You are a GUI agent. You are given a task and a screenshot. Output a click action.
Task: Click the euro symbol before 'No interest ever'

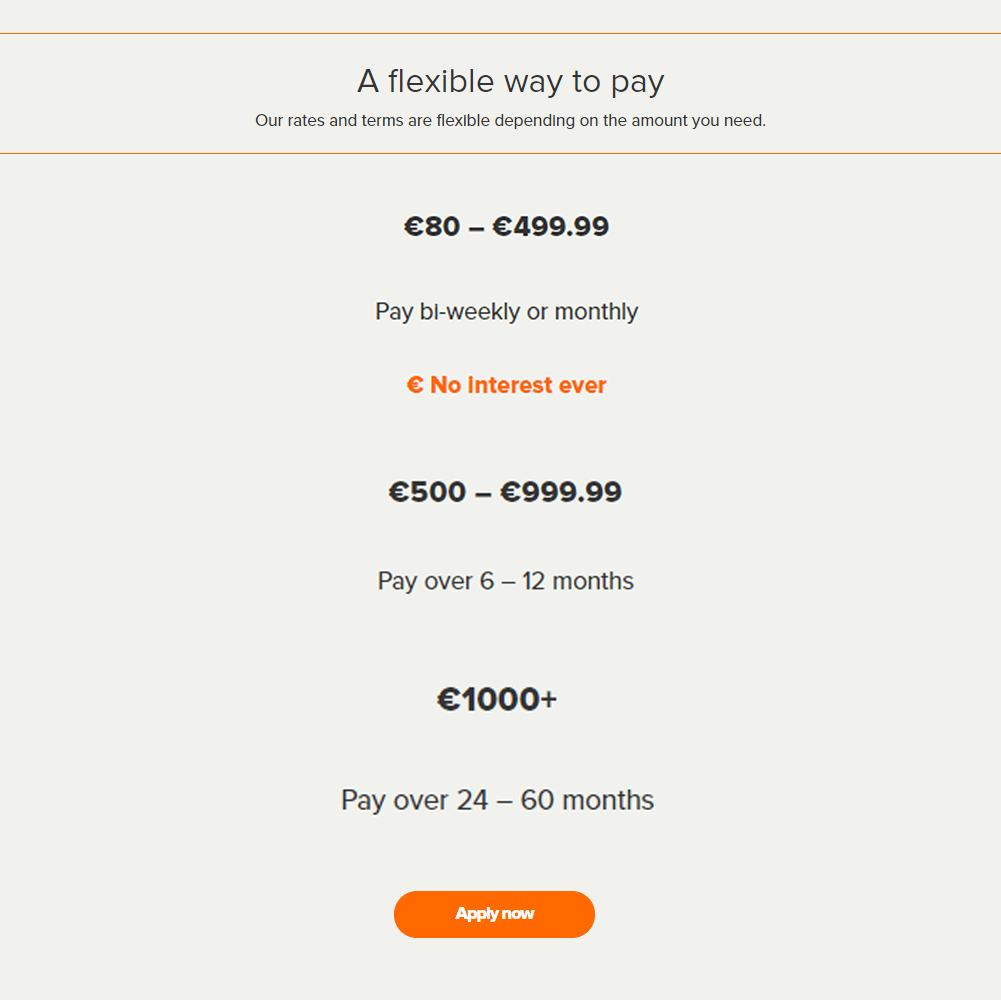(x=415, y=385)
